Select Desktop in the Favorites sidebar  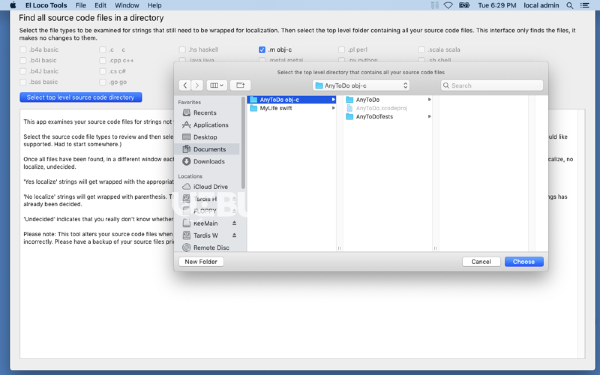(205, 137)
